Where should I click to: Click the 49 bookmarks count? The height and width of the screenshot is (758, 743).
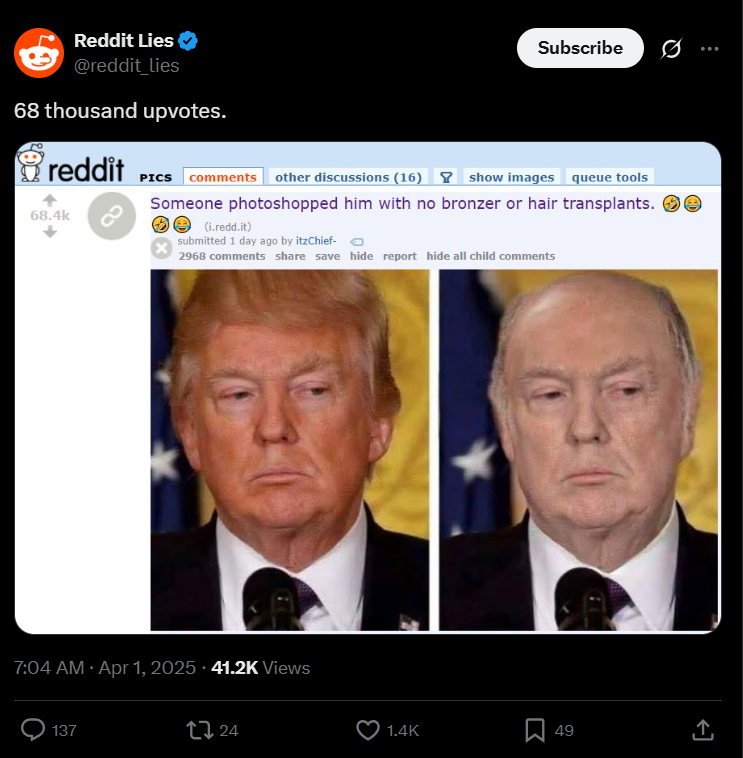coord(564,730)
